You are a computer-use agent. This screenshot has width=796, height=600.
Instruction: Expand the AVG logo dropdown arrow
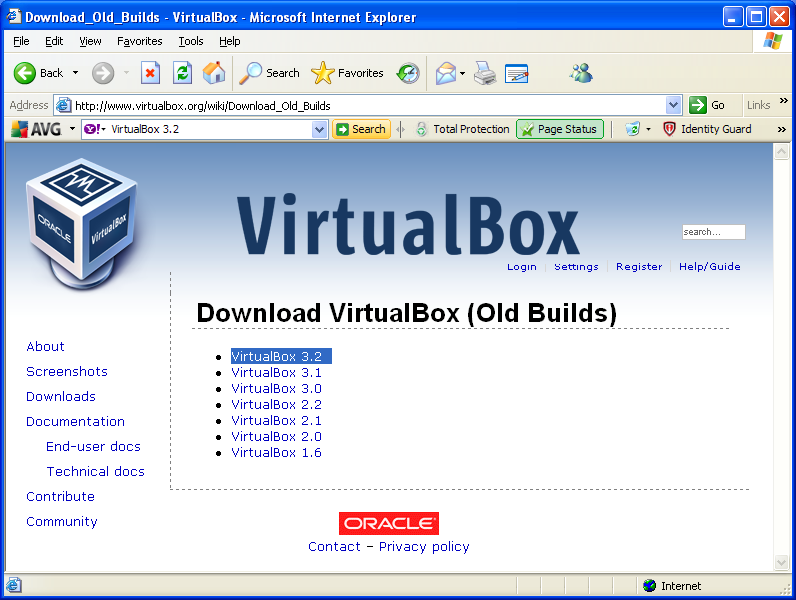coord(72,129)
